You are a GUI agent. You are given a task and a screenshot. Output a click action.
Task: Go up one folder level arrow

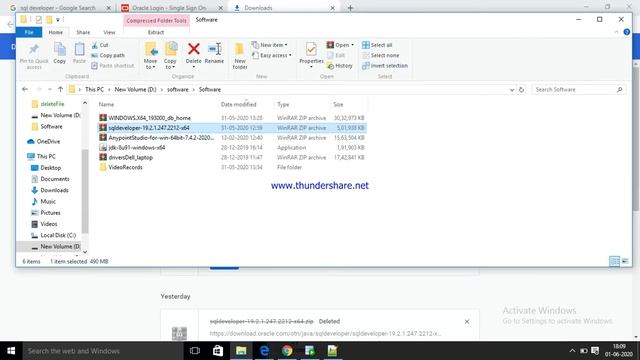click(60, 89)
